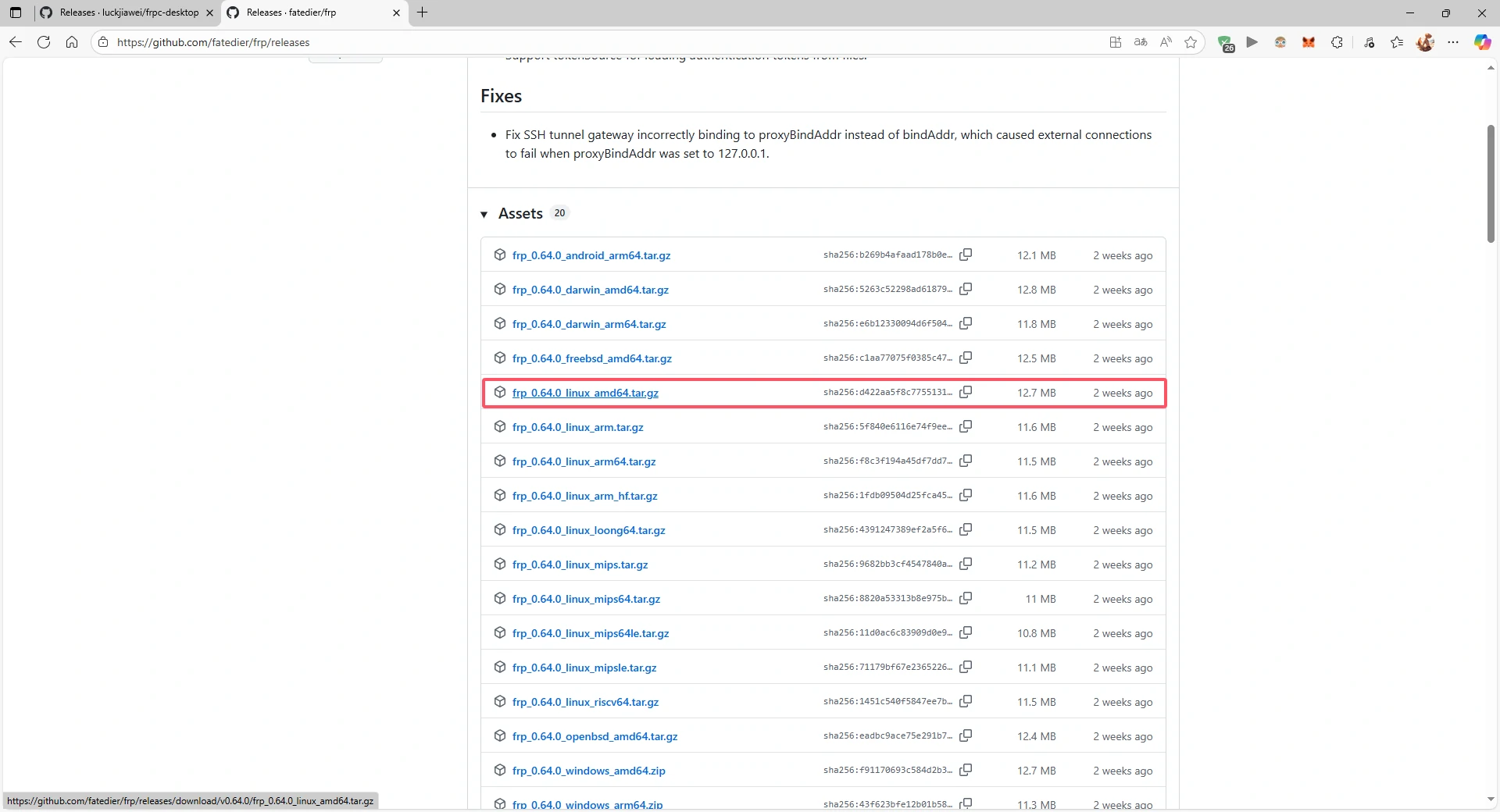Open the favorites list icon
Screen dimensions: 1500x812
1397,42
